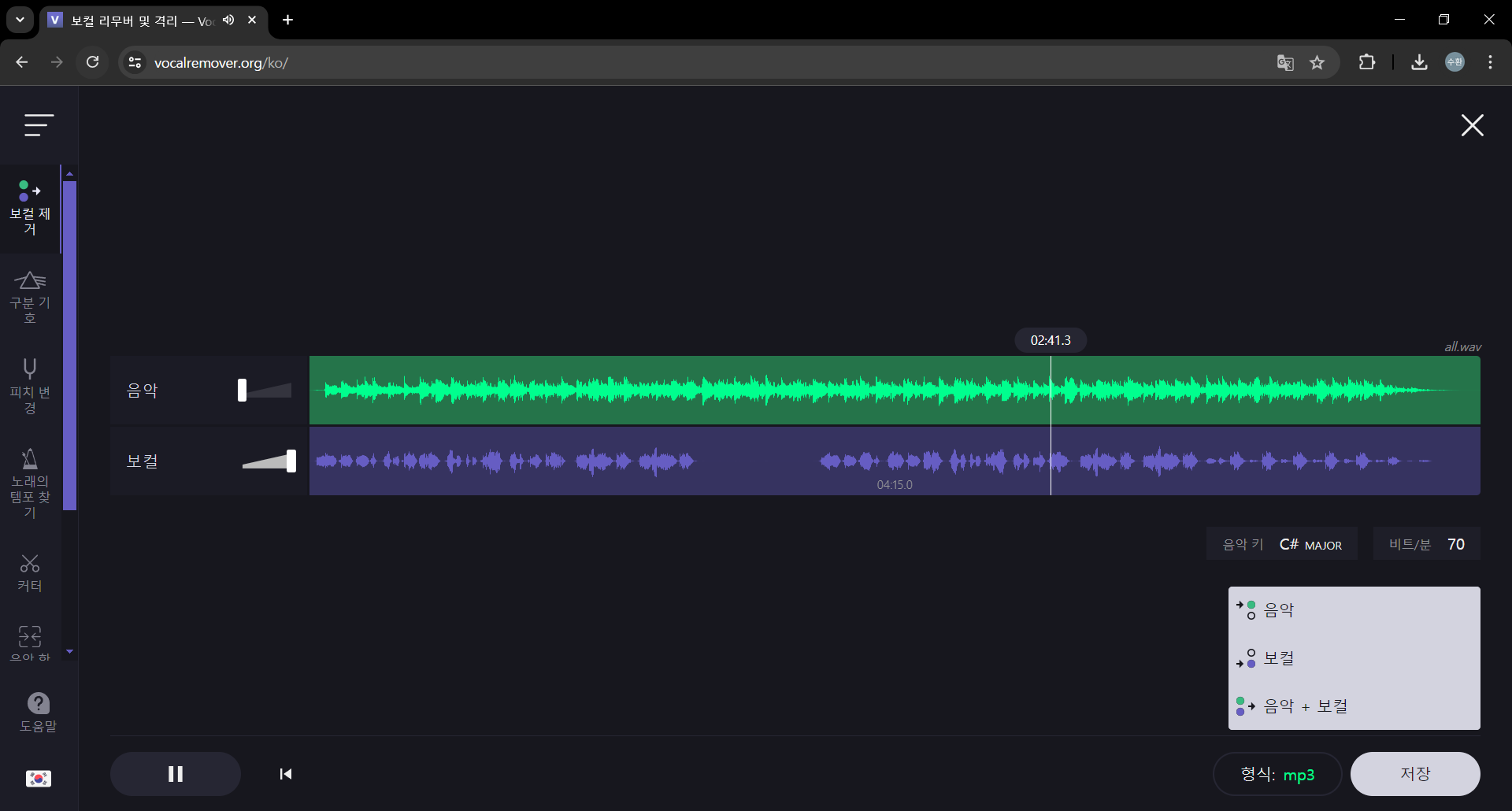This screenshot has height=811, width=1512.
Task: Jump to start with skip-back button
Action: click(286, 774)
